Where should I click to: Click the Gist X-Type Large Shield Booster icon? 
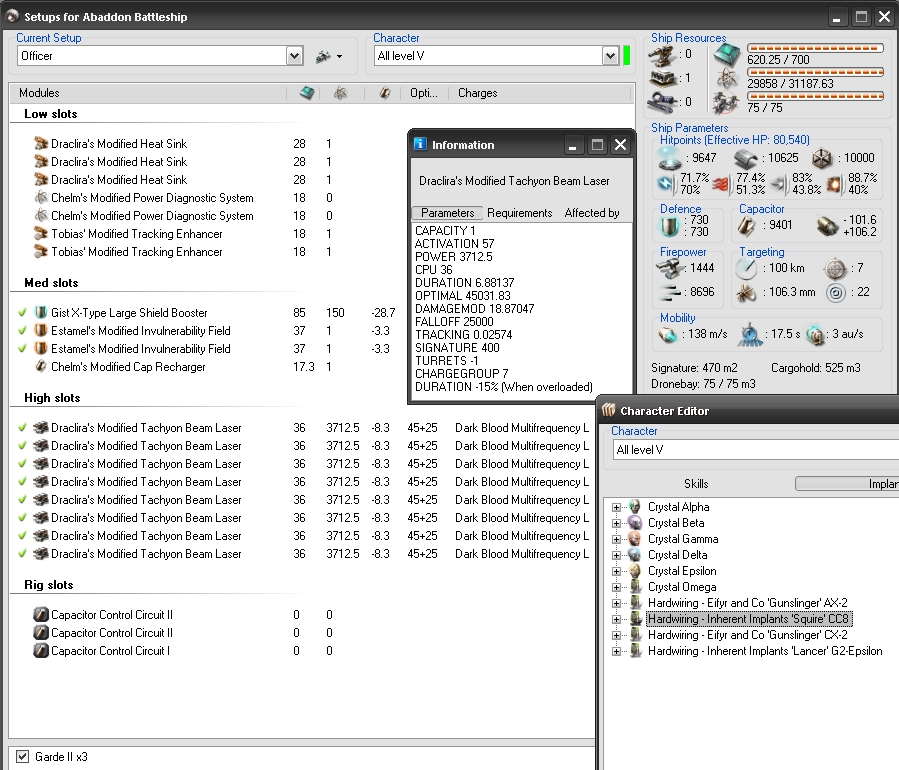(x=41, y=313)
